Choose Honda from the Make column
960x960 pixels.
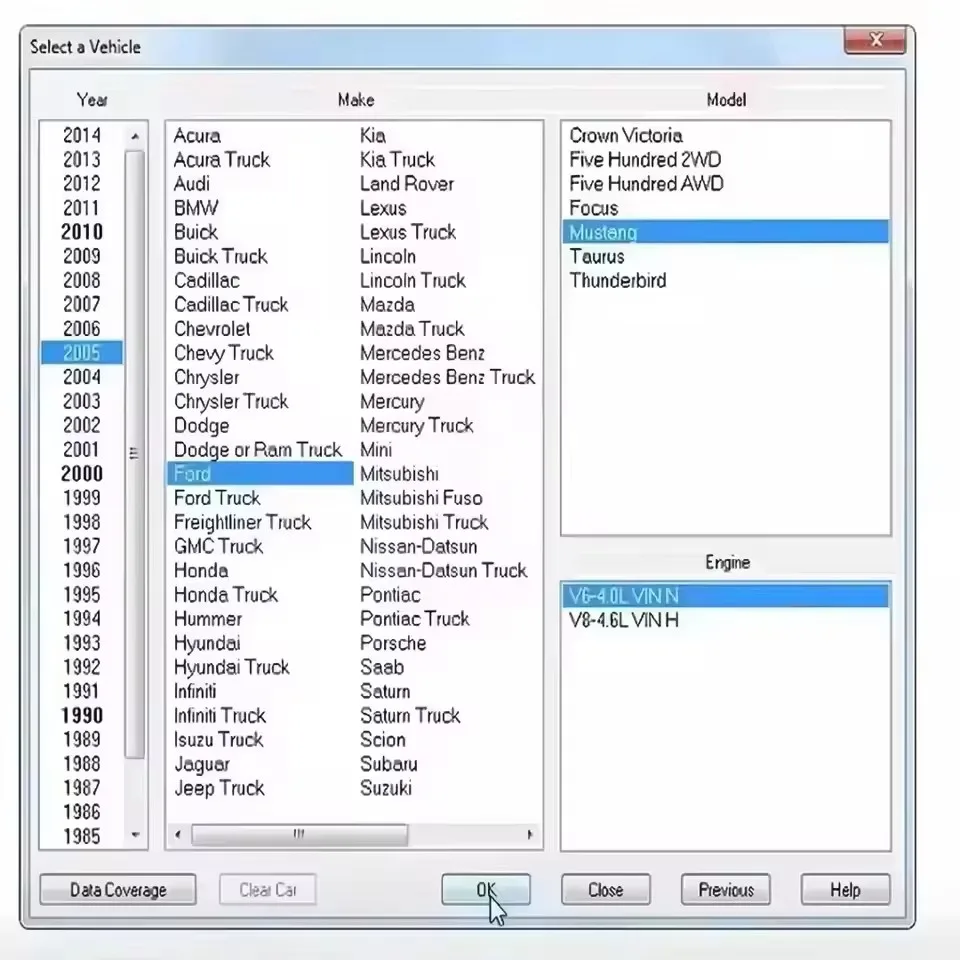pyautogui.click(x=200, y=570)
